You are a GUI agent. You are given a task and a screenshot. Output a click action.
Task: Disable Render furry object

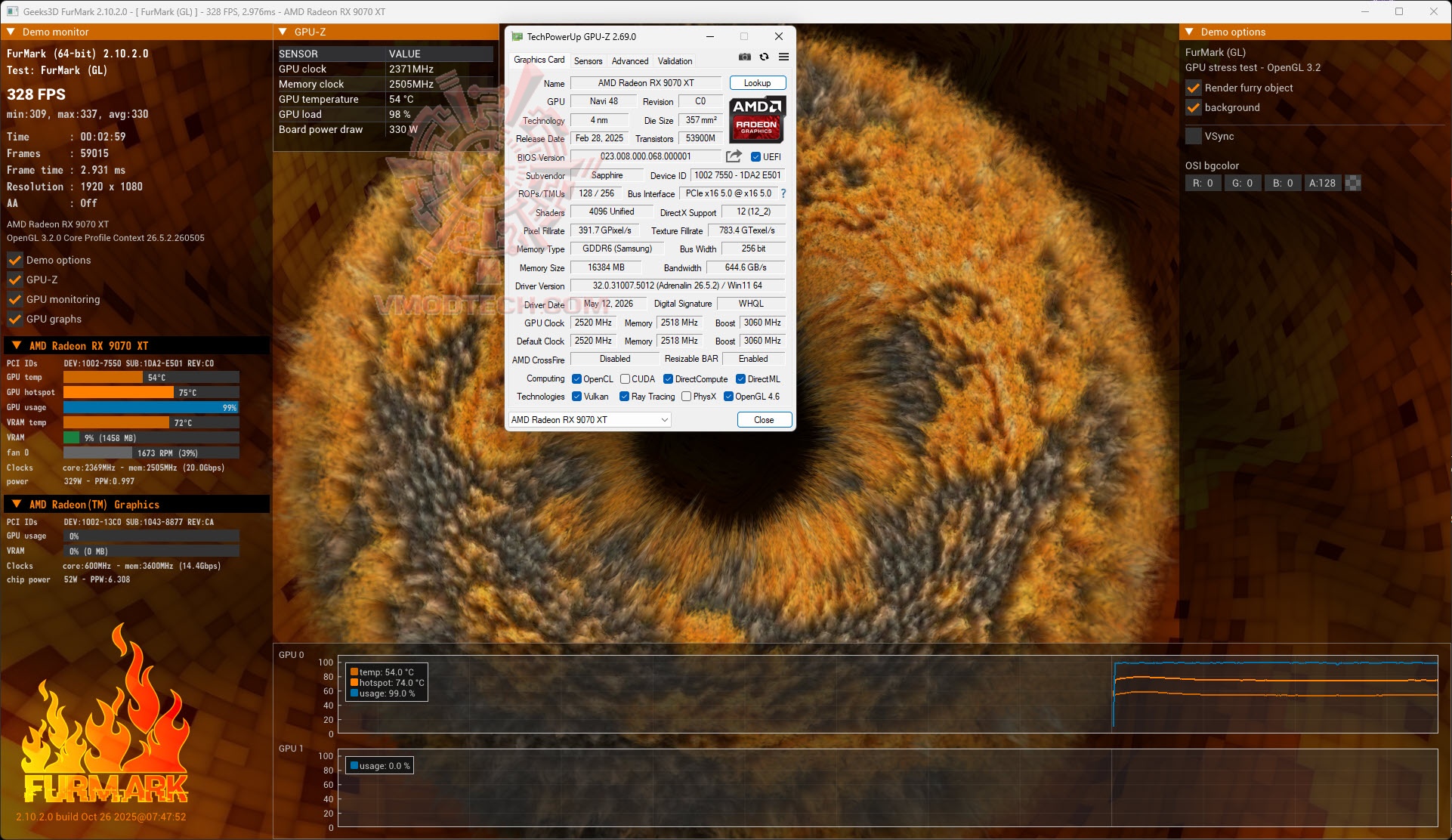(x=1194, y=88)
